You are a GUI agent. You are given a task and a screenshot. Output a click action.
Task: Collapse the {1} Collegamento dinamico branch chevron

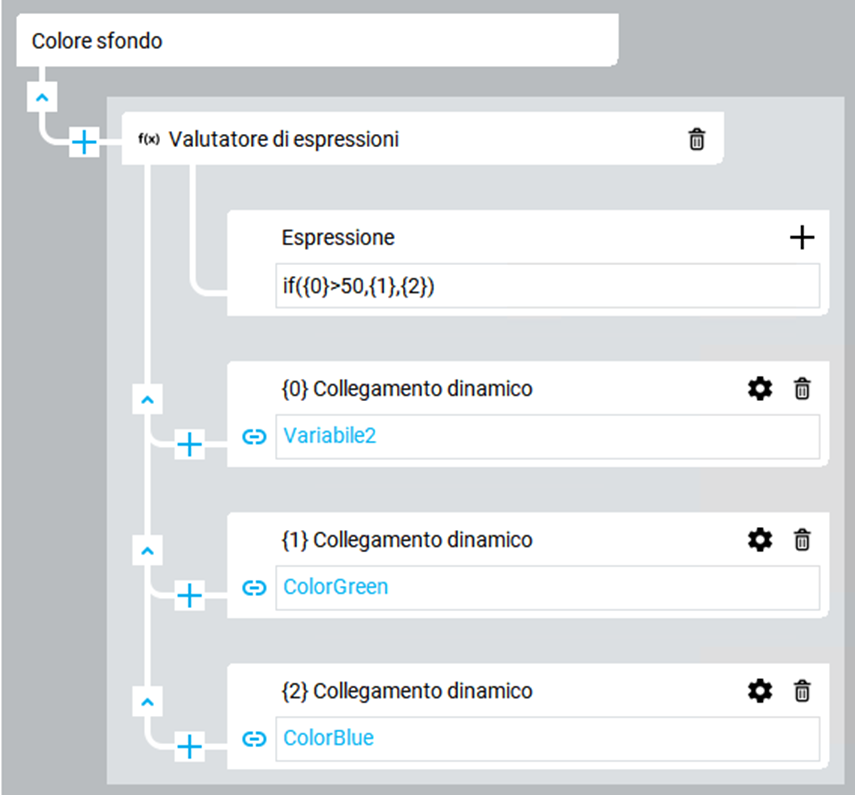[x=147, y=550]
